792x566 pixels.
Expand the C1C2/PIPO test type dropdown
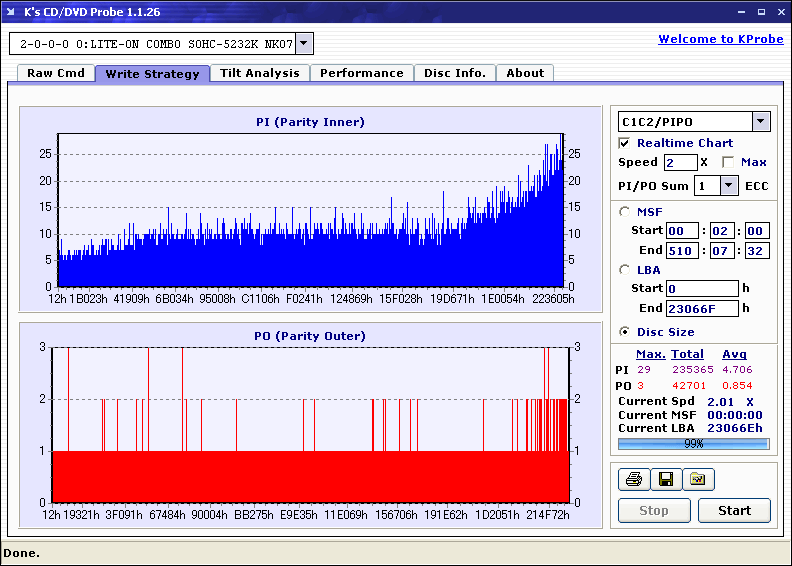click(760, 121)
